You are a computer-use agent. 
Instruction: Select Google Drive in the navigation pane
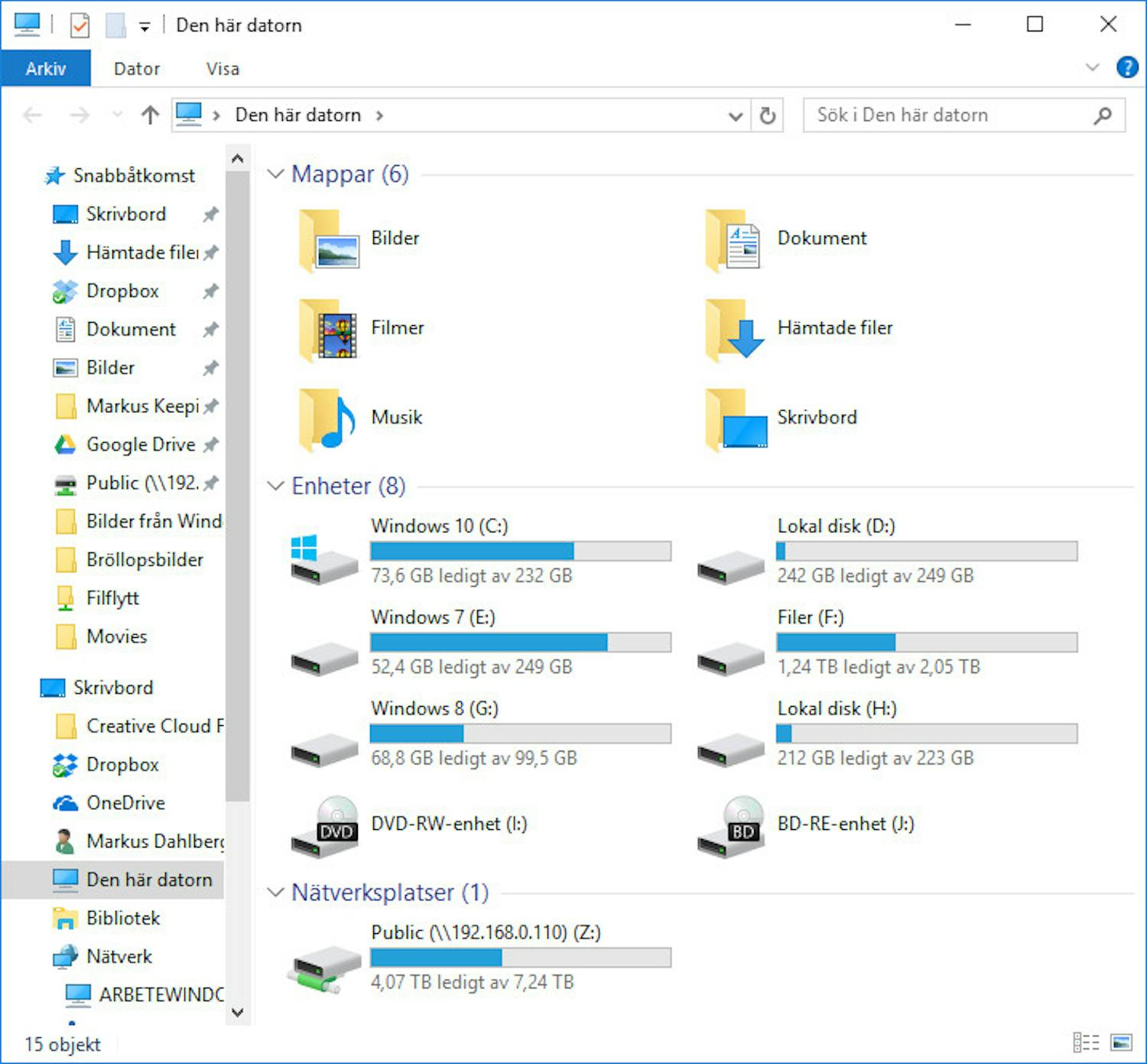point(140,444)
